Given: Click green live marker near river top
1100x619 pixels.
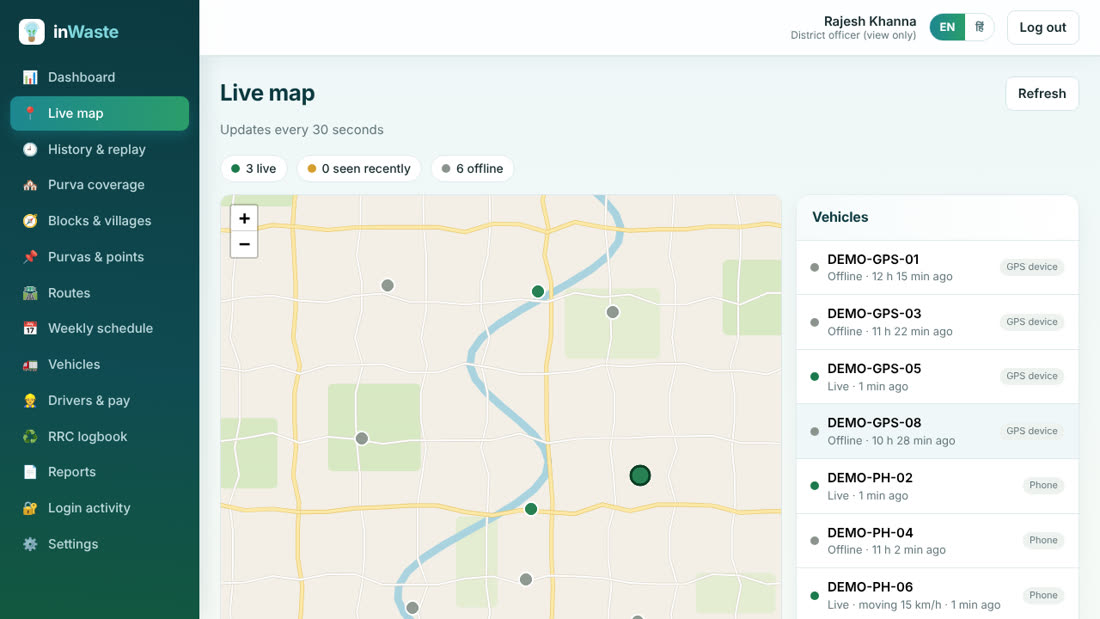Looking at the screenshot, I should [x=538, y=291].
